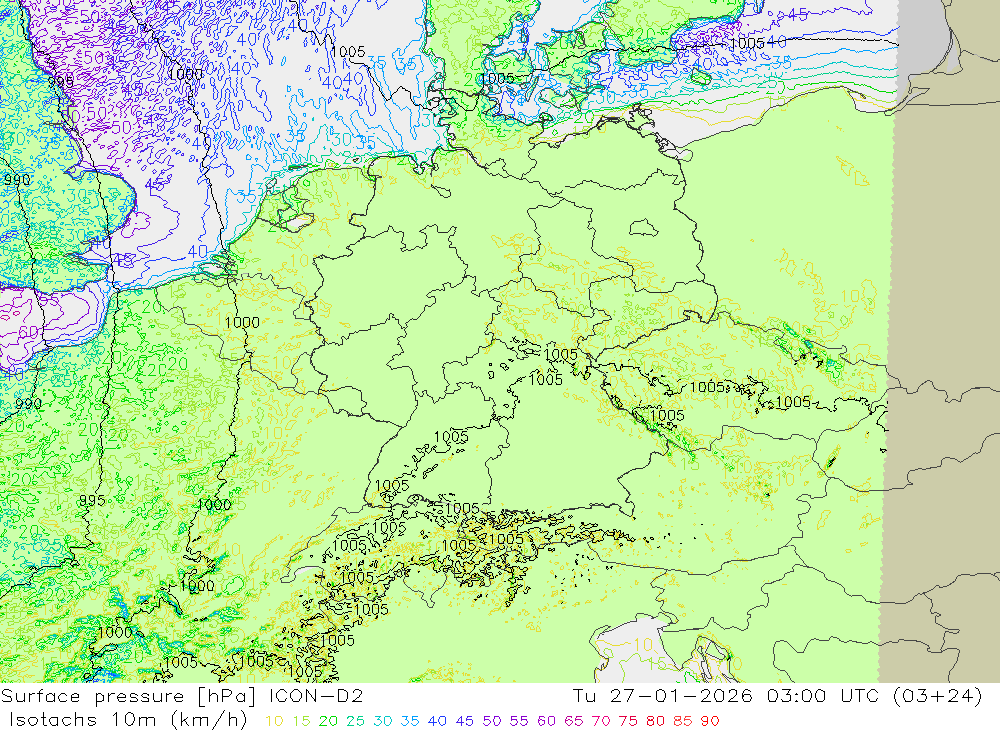
Task: Click the purple '50' legend value in bottom scale
Action: (x=492, y=722)
